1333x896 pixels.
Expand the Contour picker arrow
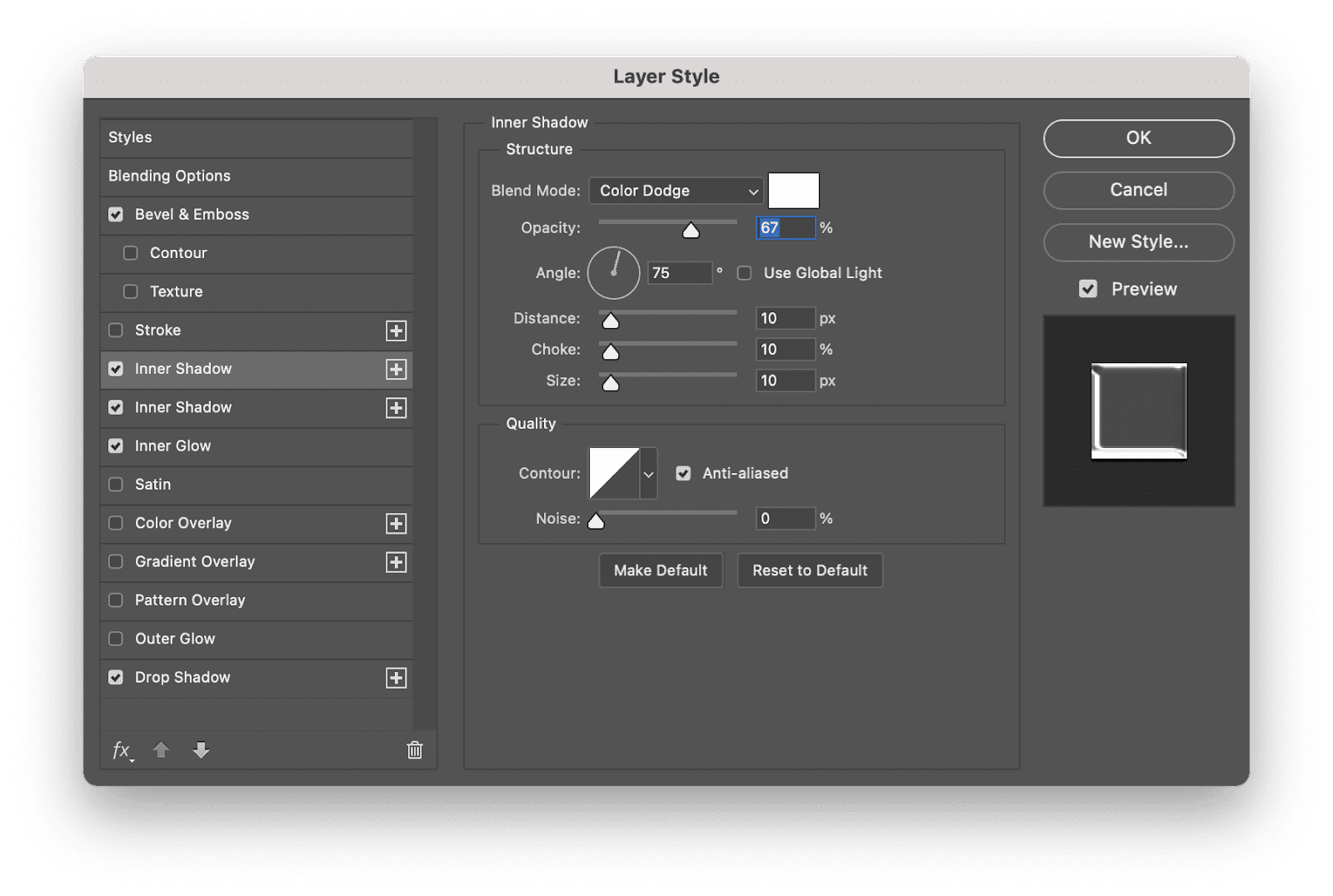[x=648, y=474]
